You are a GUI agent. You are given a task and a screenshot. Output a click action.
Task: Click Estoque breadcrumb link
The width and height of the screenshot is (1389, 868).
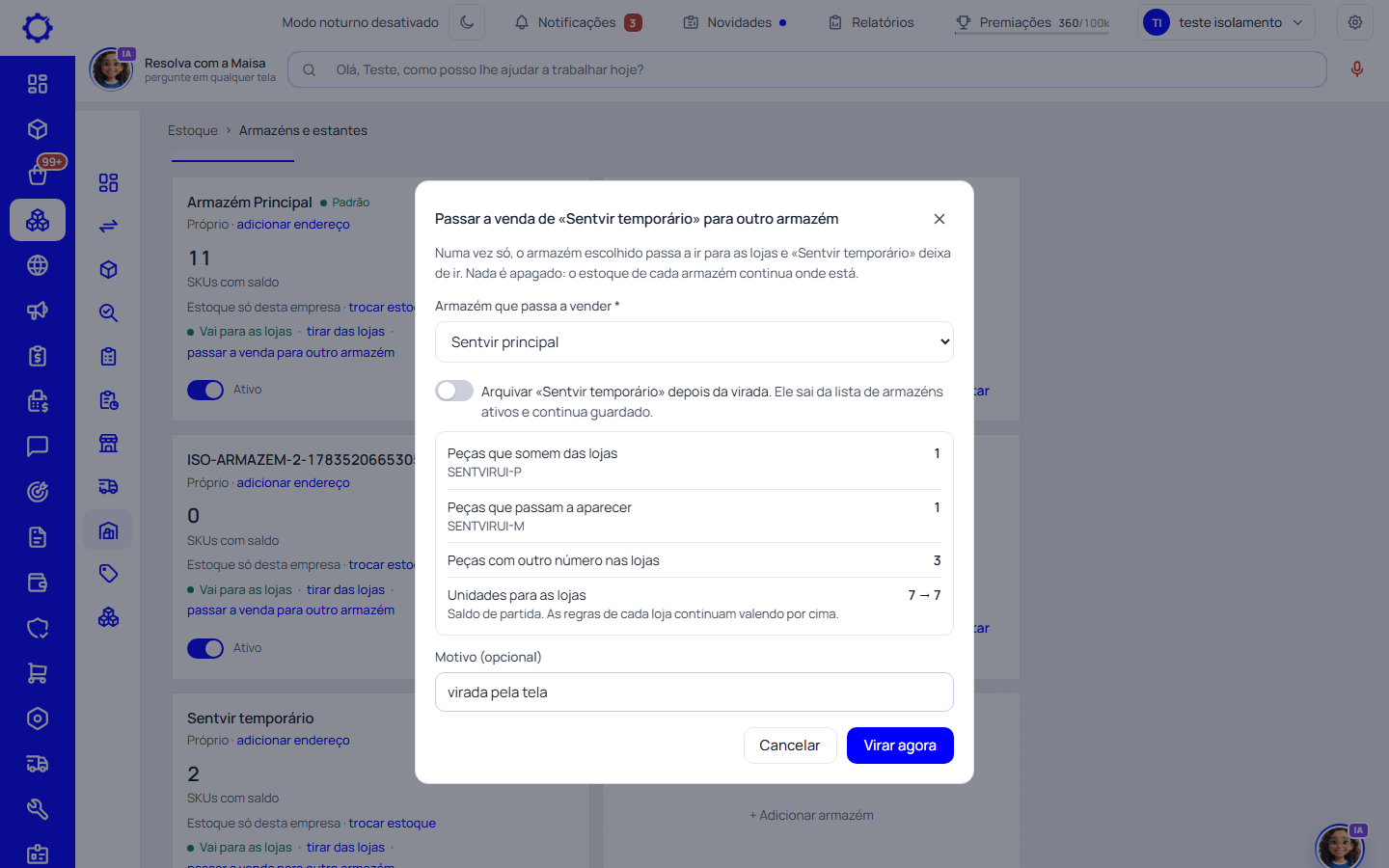193,130
